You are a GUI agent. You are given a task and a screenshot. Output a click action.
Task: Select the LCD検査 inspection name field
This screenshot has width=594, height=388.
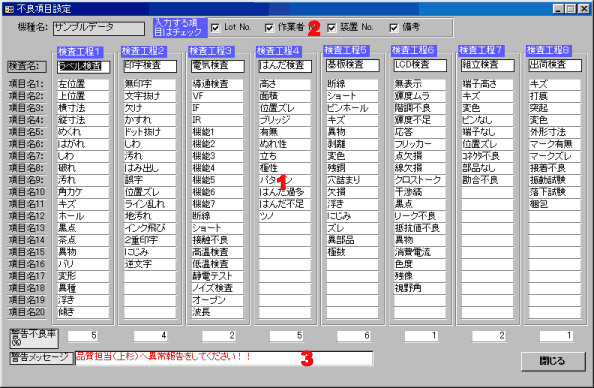(420, 65)
